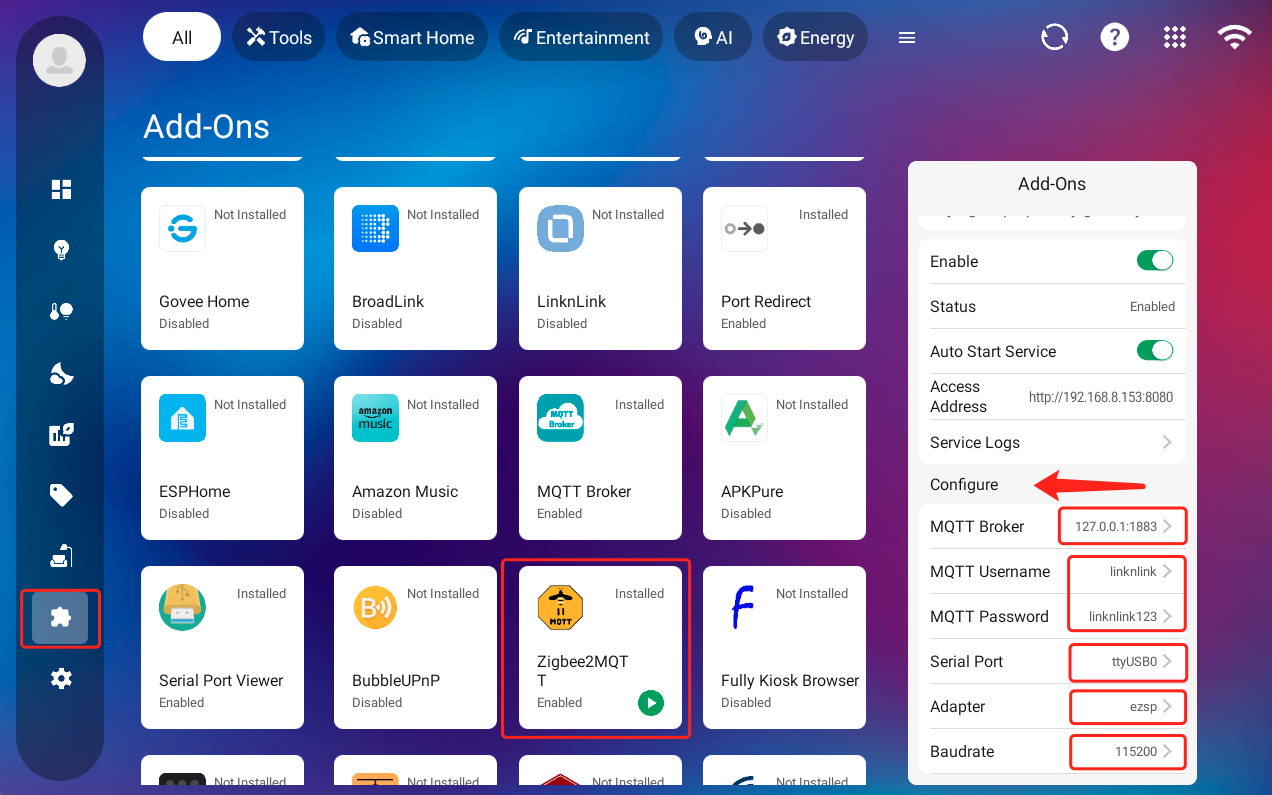Viewport: 1272px width, 795px height.
Task: Open the Add-Ons puzzle icon in sidebar
Action: coord(60,618)
